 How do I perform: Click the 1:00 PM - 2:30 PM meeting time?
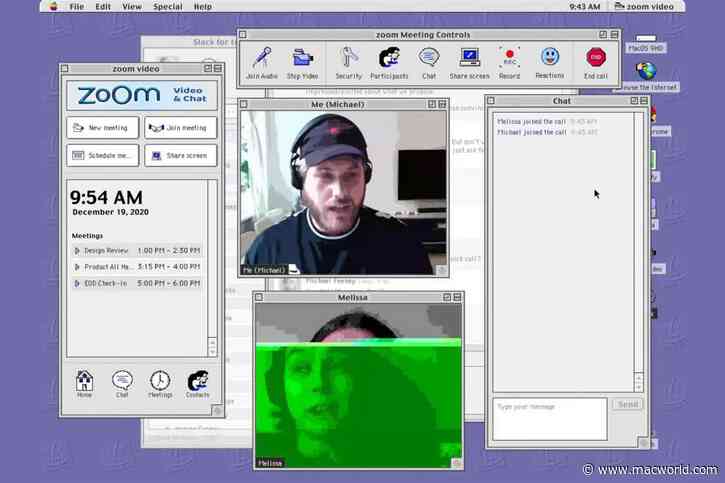click(x=169, y=251)
